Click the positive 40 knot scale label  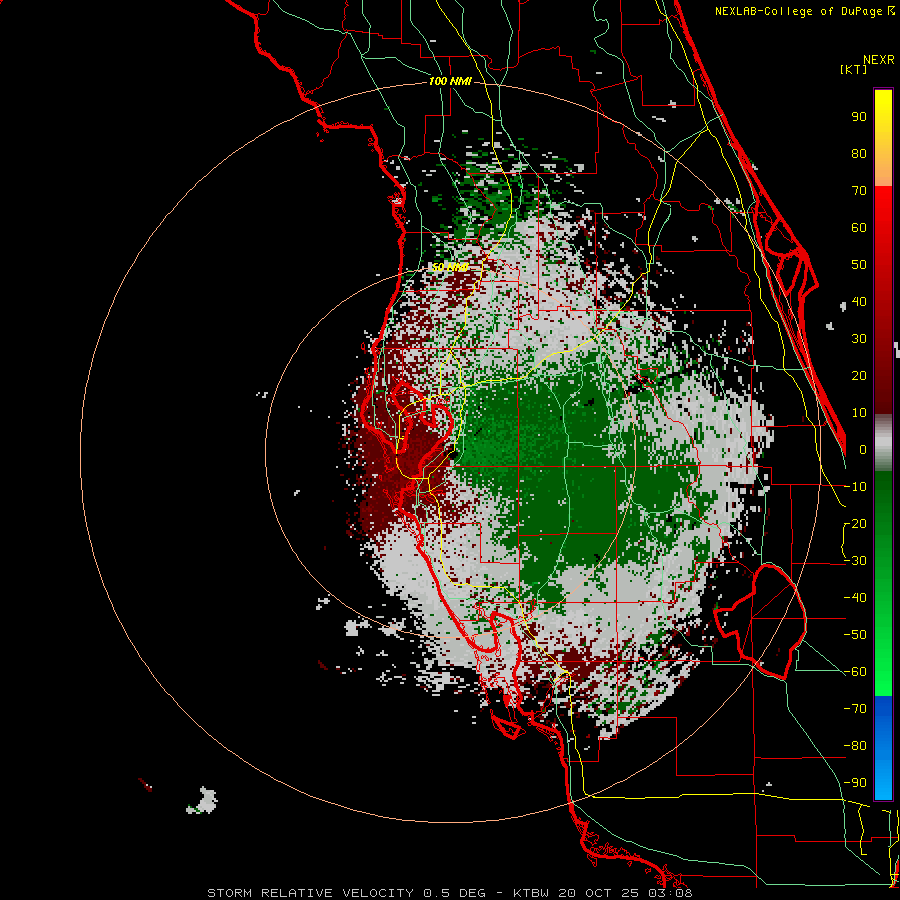859,301
